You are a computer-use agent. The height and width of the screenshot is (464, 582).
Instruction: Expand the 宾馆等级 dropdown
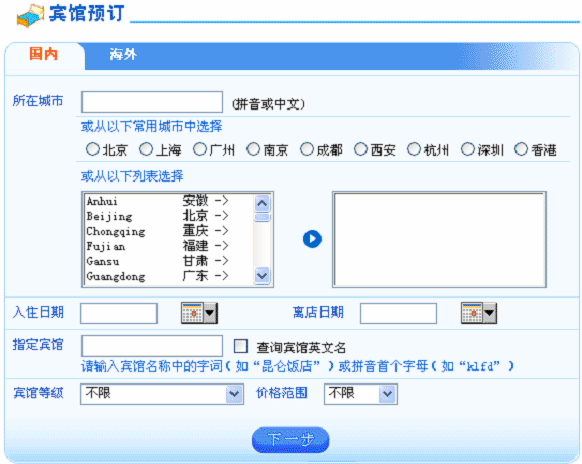point(162,394)
